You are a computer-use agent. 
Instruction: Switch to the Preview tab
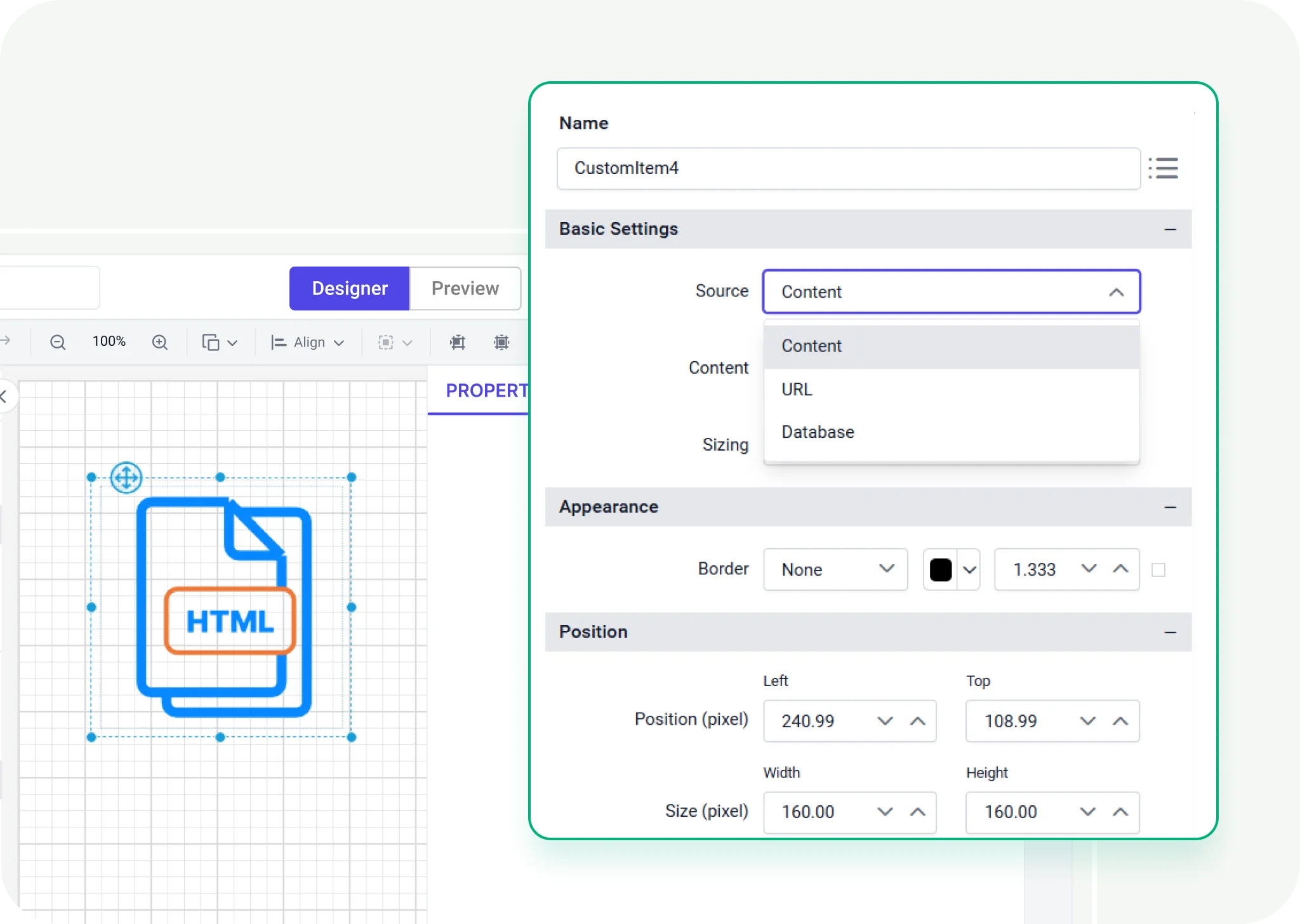pyautogui.click(x=465, y=288)
